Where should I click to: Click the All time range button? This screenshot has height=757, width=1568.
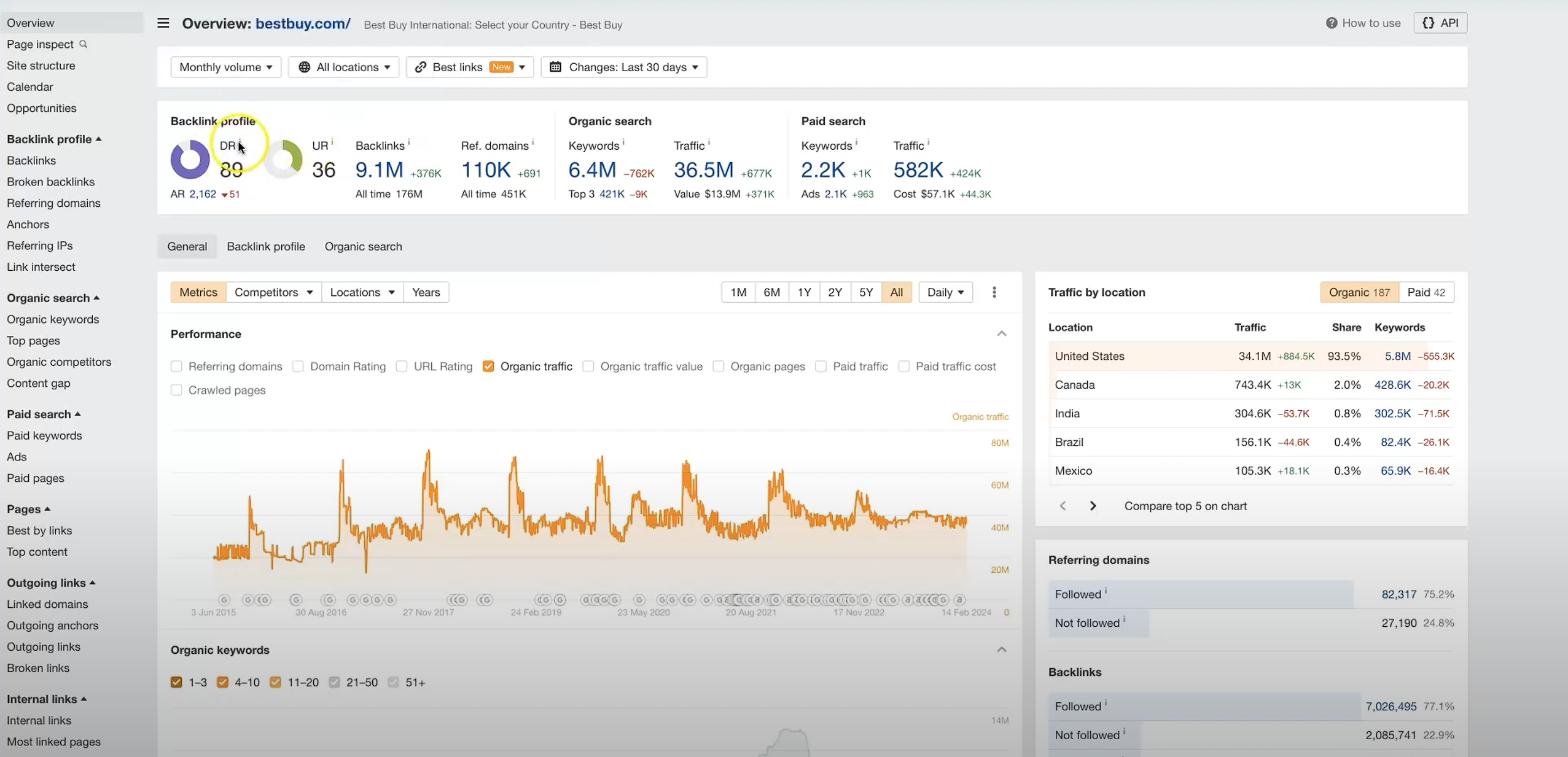pyautogui.click(x=896, y=292)
